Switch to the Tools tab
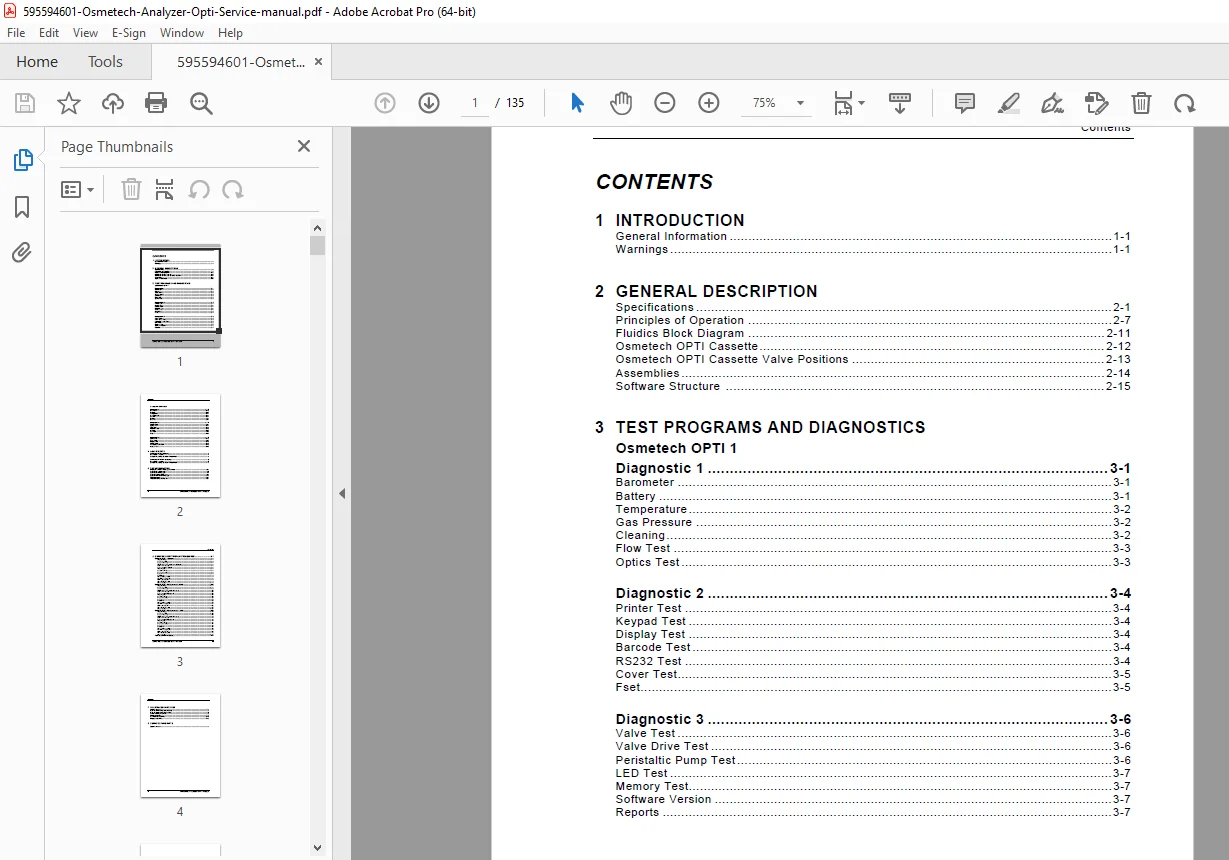The width and height of the screenshot is (1229, 860). pos(105,62)
